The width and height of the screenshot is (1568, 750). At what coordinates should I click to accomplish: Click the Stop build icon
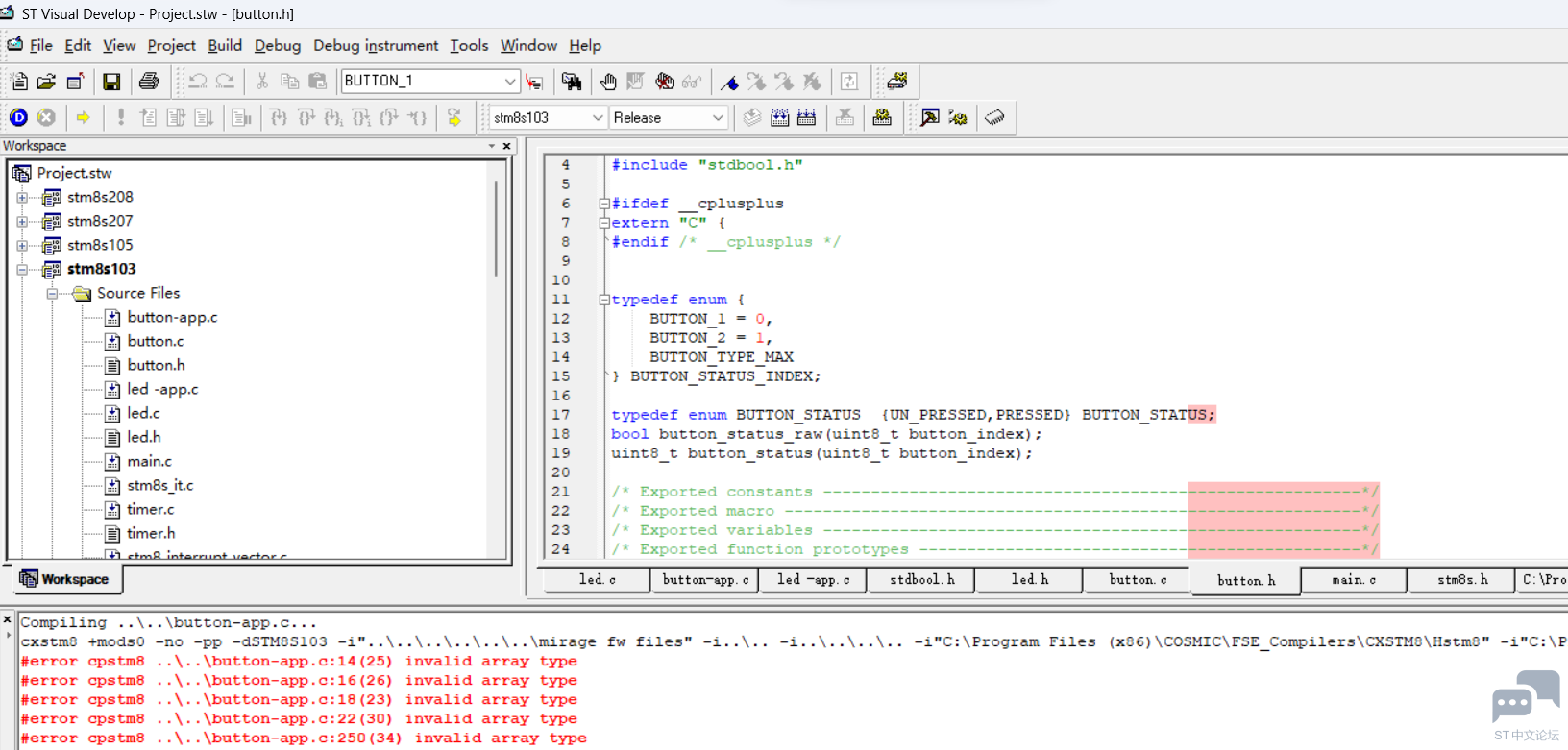(x=845, y=117)
